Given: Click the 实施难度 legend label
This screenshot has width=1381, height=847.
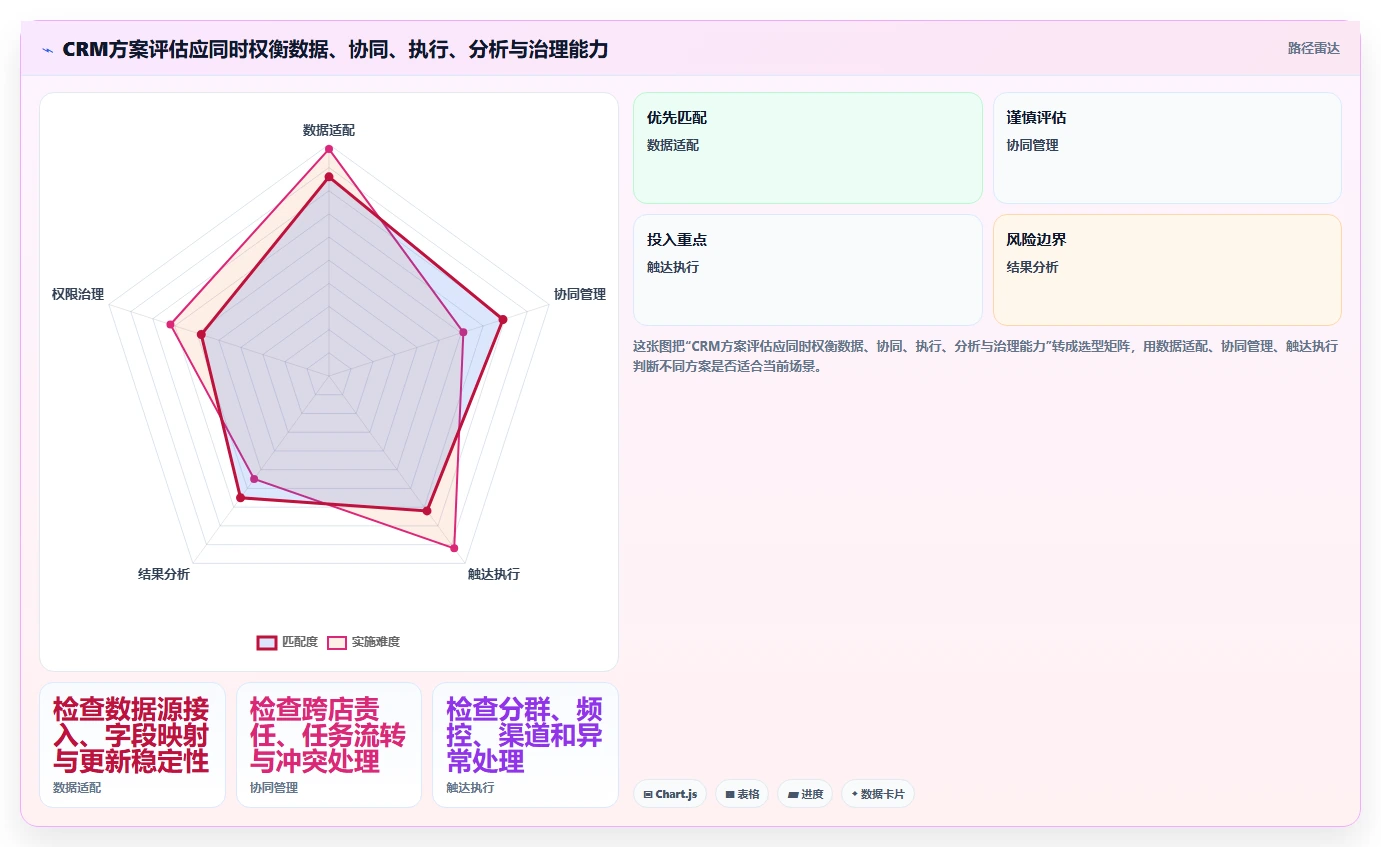Looking at the screenshot, I should coord(375,642).
